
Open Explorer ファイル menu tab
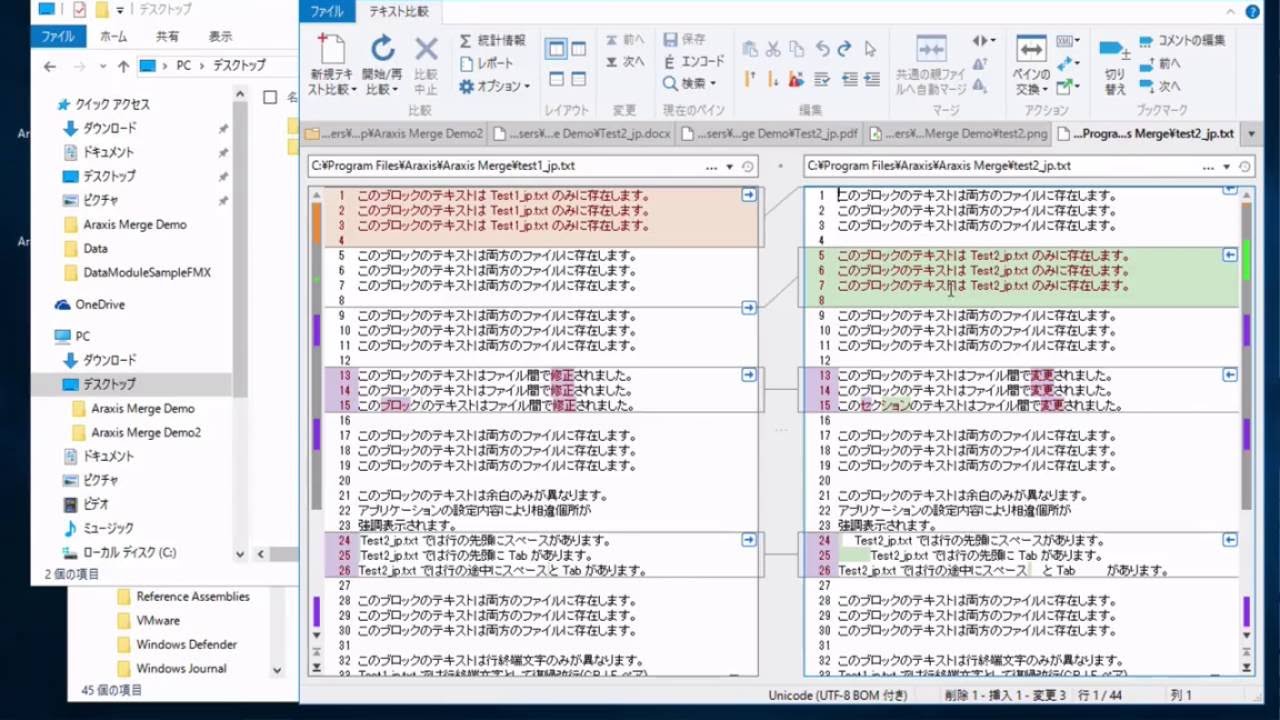[57, 36]
